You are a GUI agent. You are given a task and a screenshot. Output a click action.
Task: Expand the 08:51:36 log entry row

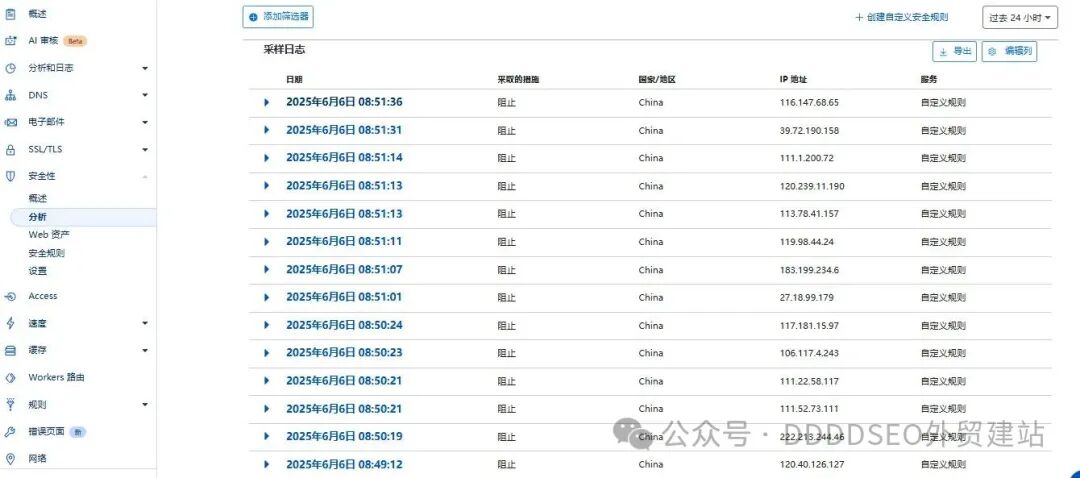267,102
